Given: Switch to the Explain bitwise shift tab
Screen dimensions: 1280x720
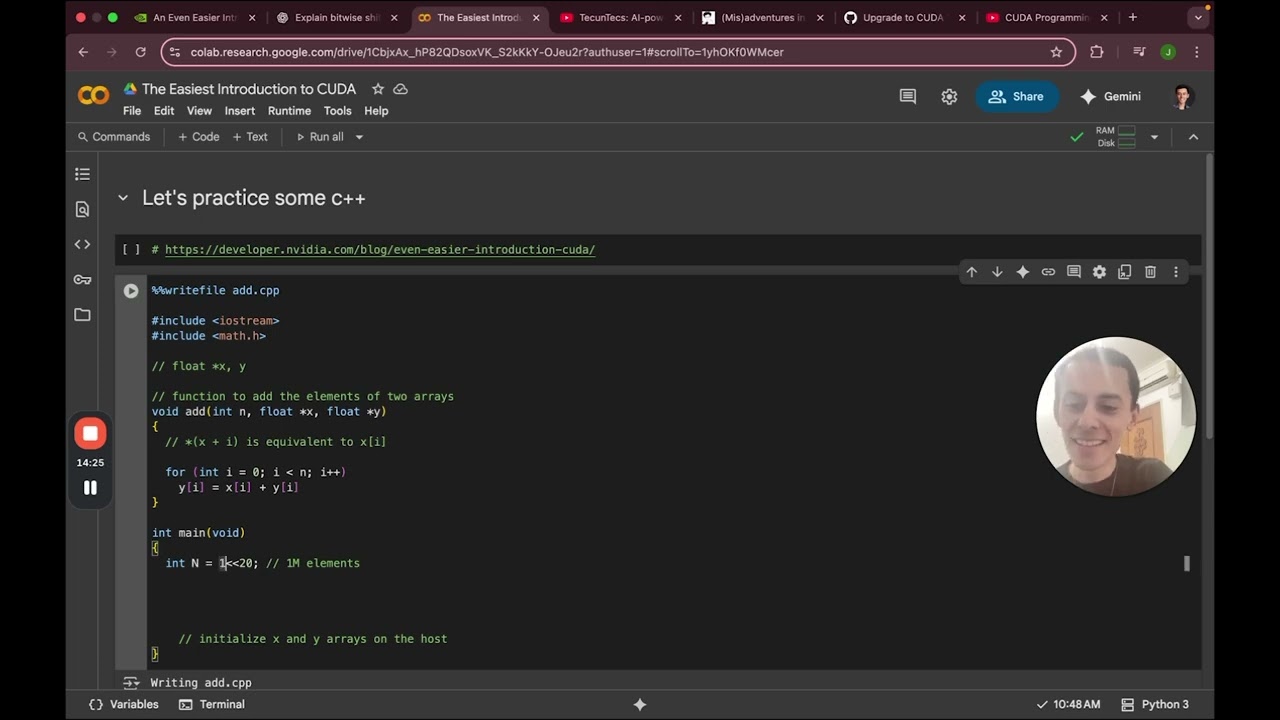Looking at the screenshot, I should click(x=336, y=17).
